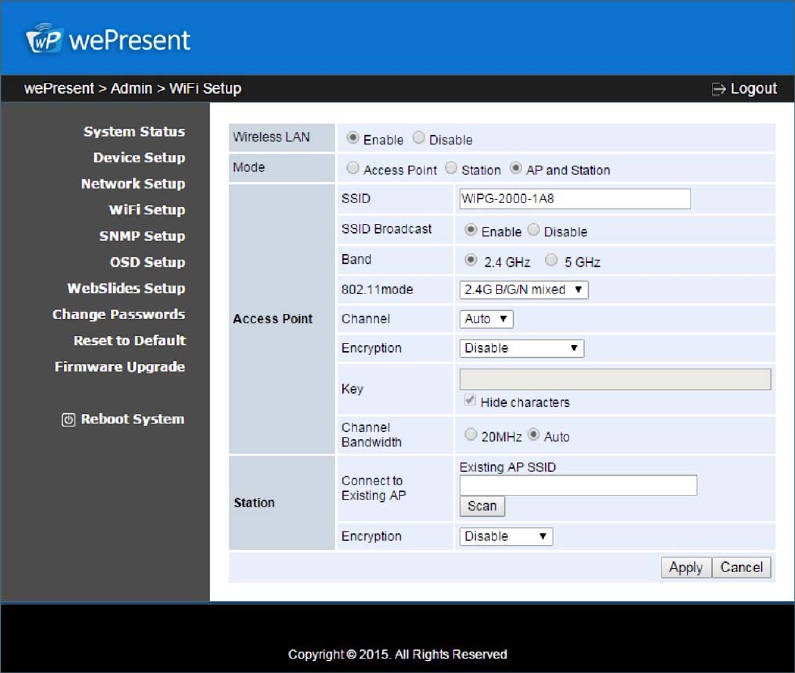This screenshot has width=795, height=673.
Task: Select the 2.4 GHz band
Action: [471, 260]
